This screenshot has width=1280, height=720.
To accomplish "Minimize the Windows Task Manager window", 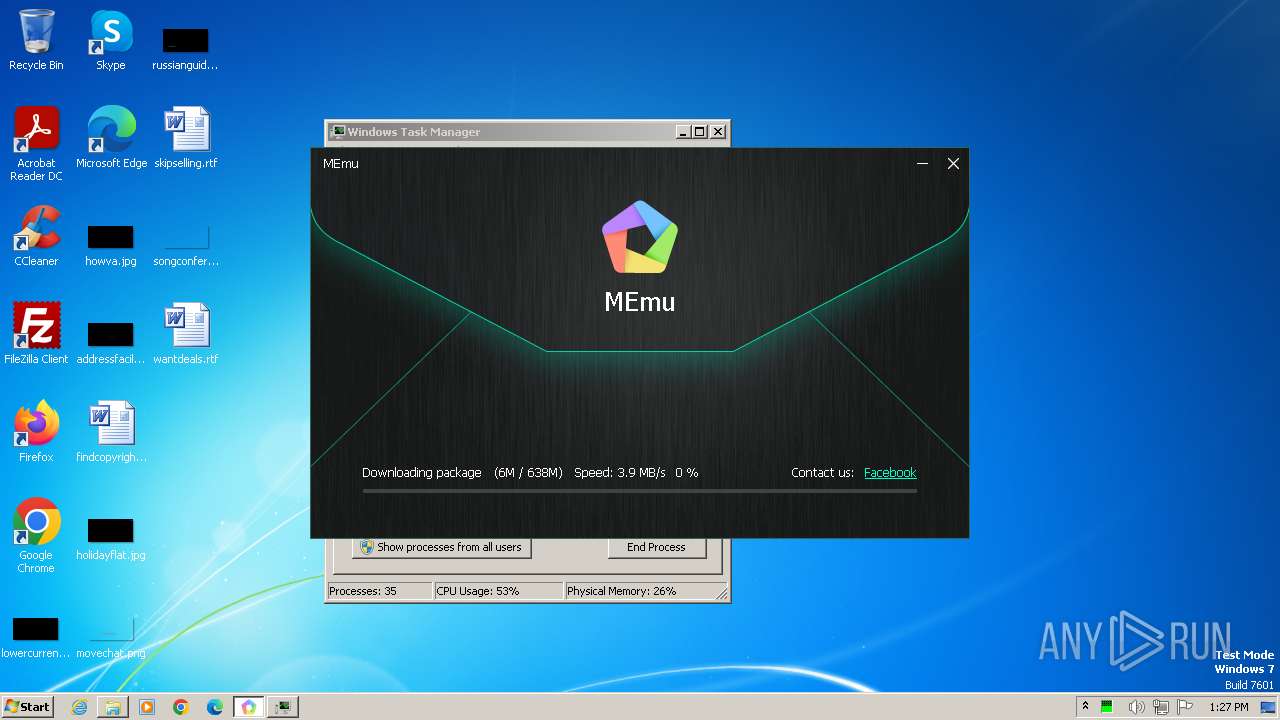I will click(683, 132).
